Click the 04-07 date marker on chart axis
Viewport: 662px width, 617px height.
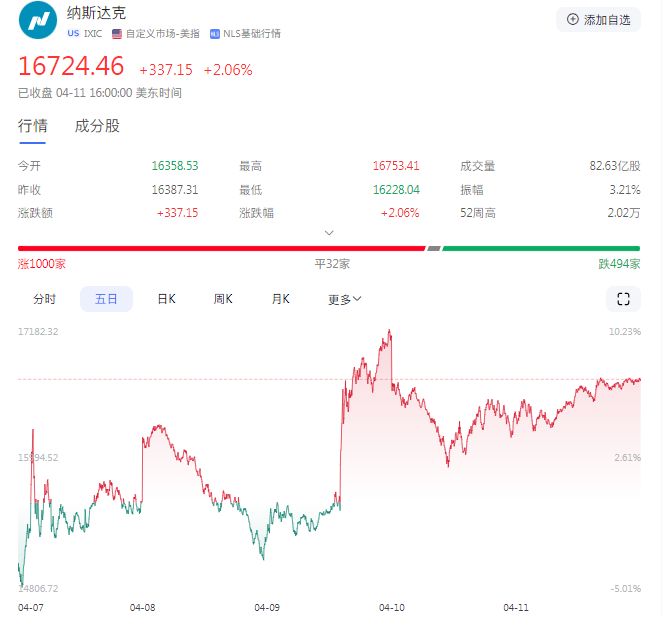click(x=30, y=608)
